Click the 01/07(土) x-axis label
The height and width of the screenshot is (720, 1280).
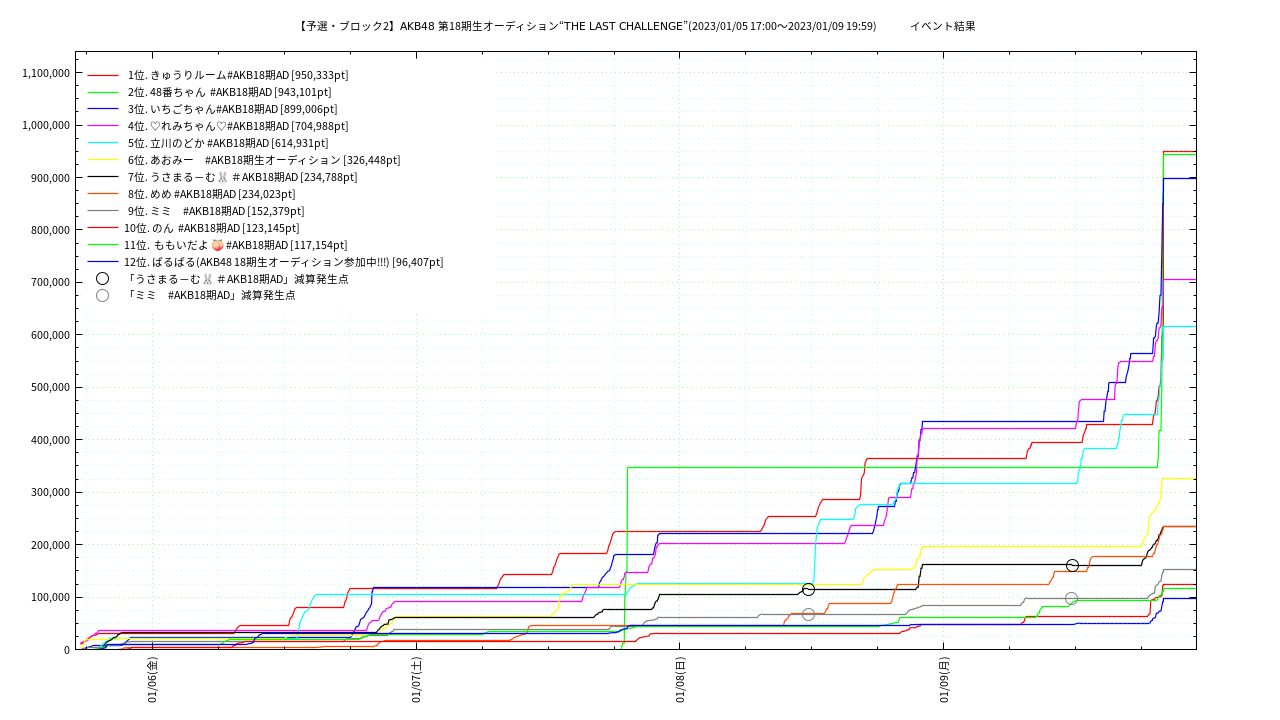[x=417, y=680]
